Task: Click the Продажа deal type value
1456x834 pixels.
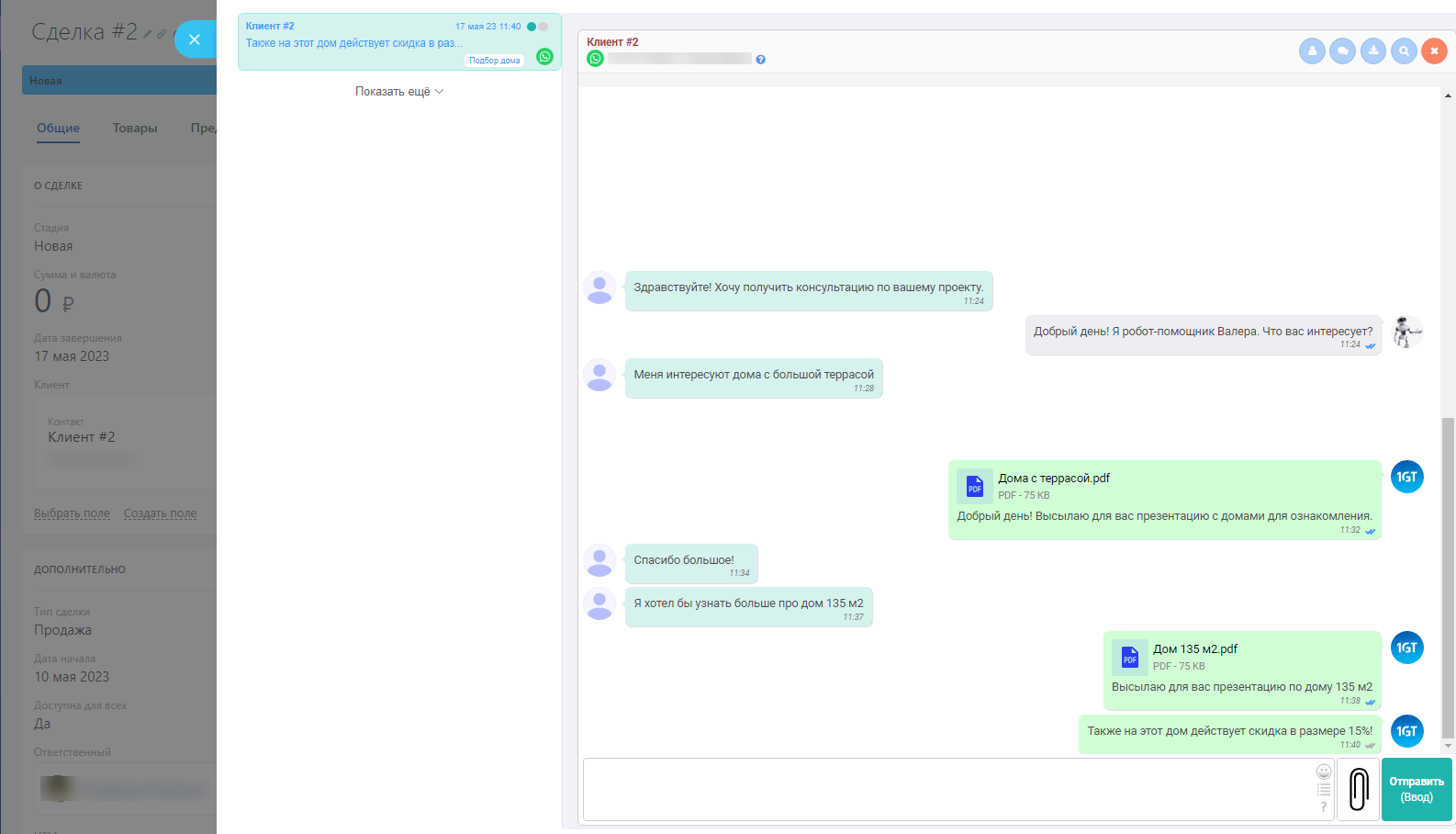Action: (62, 630)
